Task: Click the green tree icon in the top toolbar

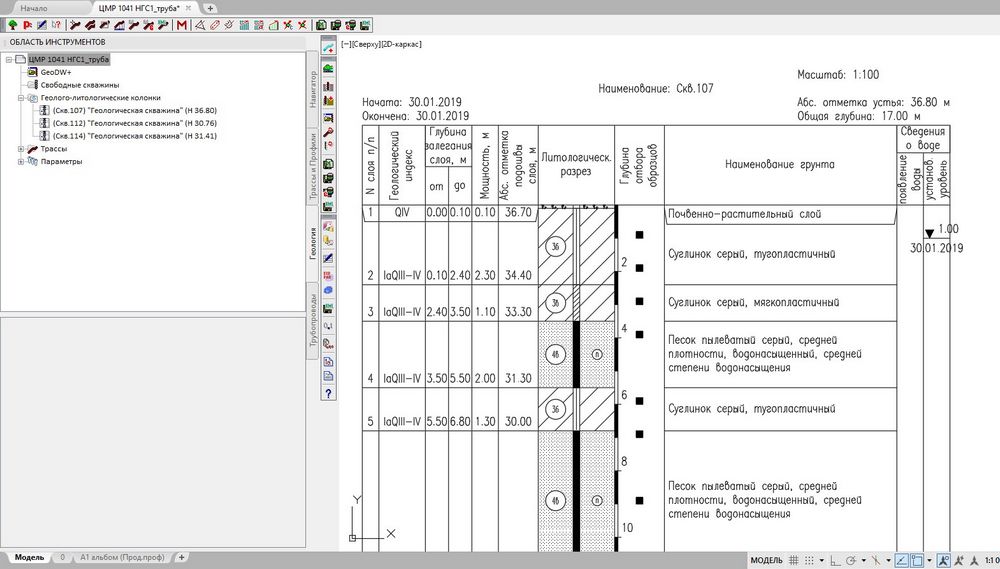Action: pyautogui.click(x=12, y=25)
